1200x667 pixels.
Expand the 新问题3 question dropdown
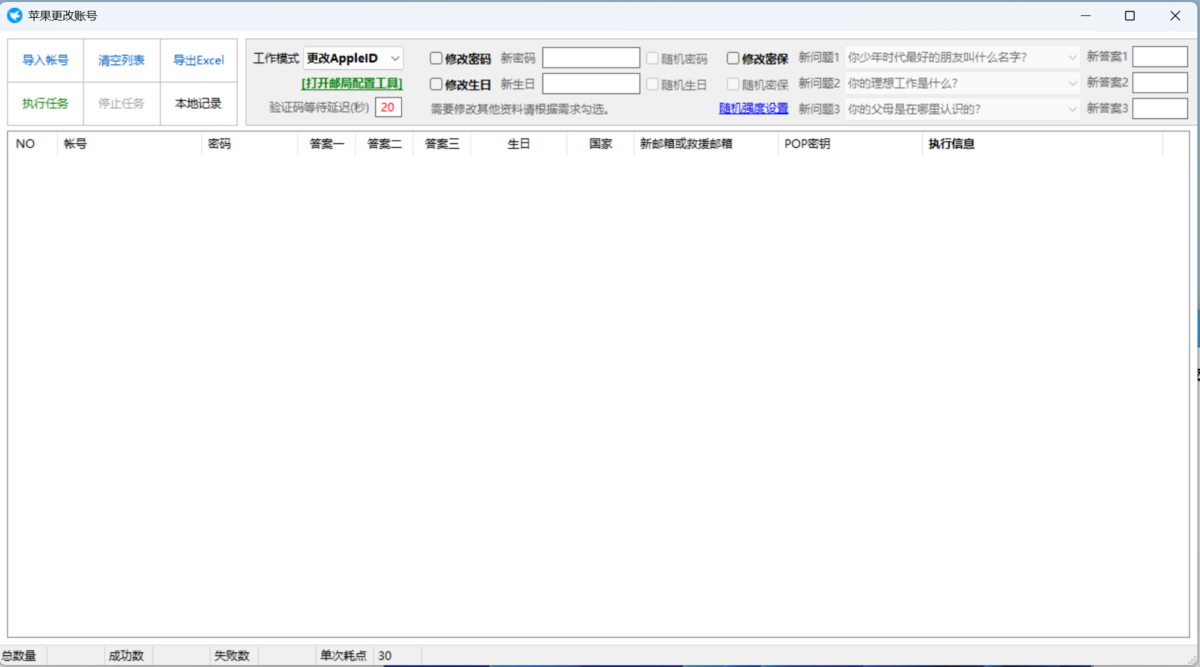963,108
